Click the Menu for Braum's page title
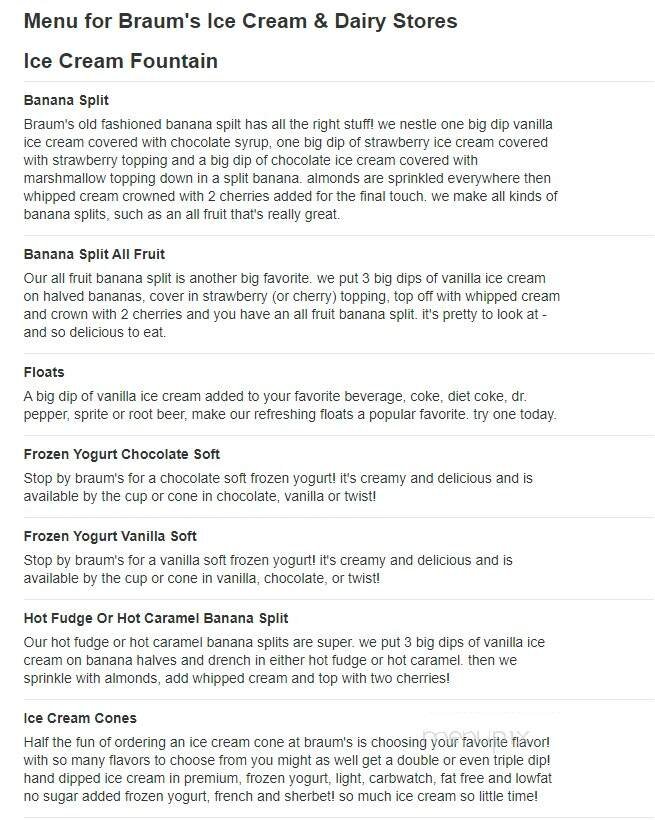This screenshot has height=820, width=655. click(x=240, y=21)
